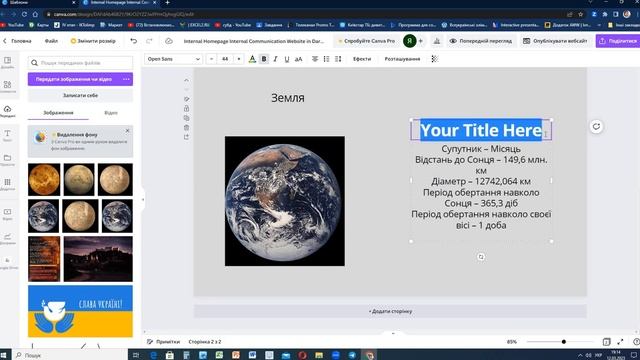Viewport: 640px width, 360px height.
Task: Decrease the font size with minus
Action: click(211, 59)
